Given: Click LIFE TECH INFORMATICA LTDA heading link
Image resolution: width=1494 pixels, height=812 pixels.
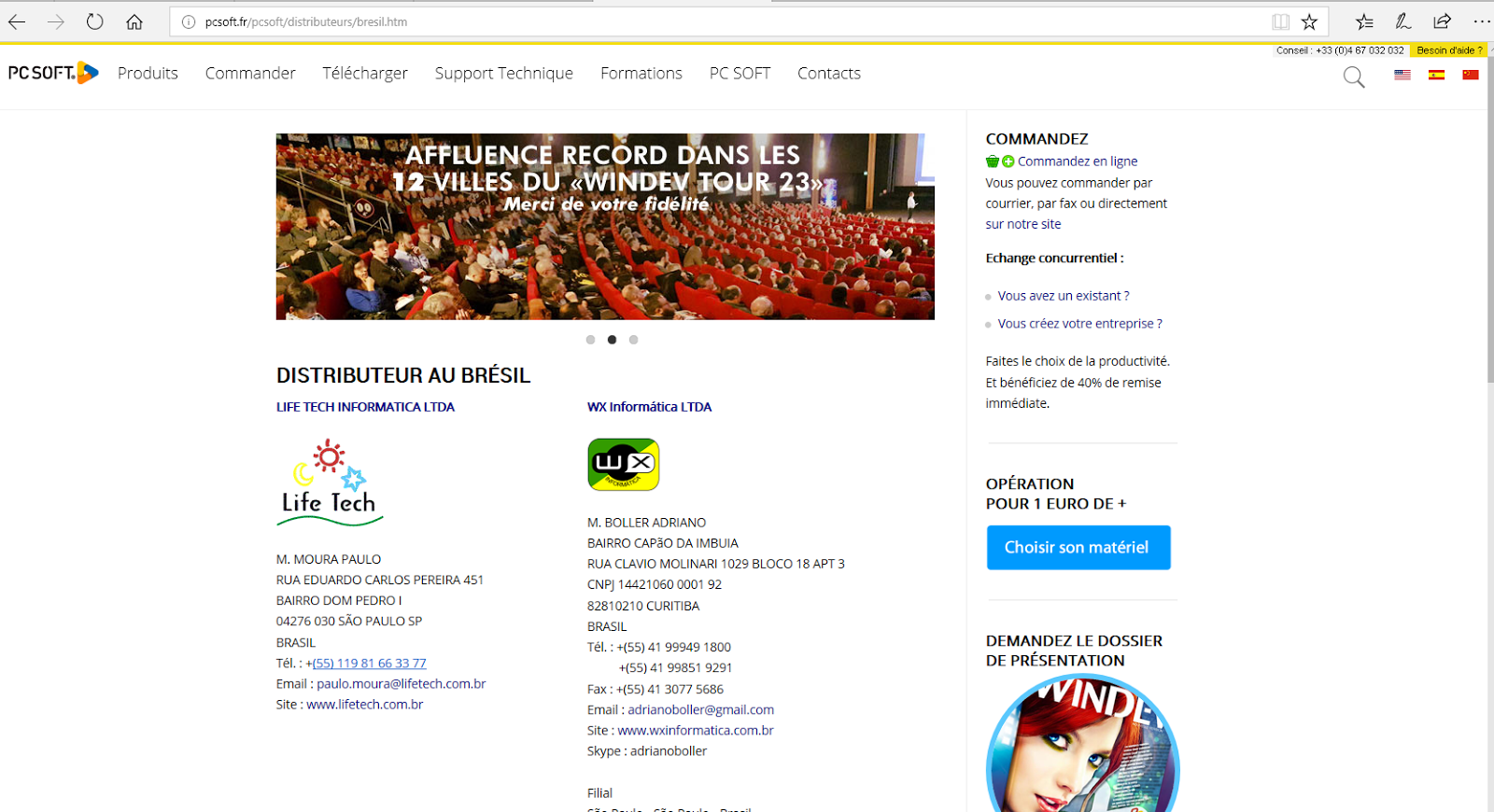Looking at the screenshot, I should click(365, 407).
